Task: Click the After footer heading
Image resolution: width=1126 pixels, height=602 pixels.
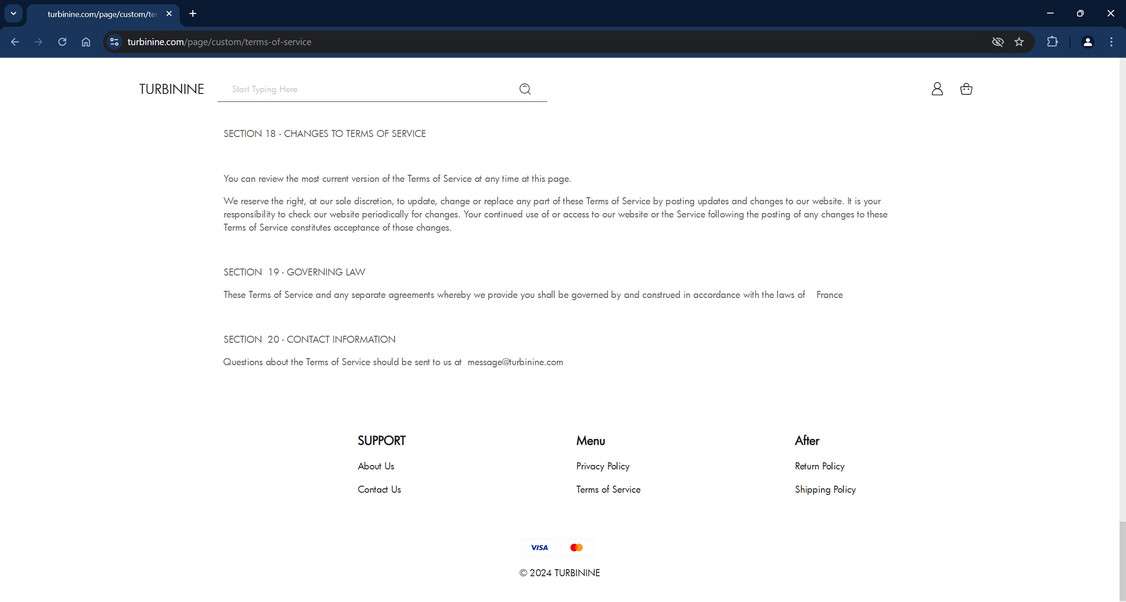Action: [807, 440]
